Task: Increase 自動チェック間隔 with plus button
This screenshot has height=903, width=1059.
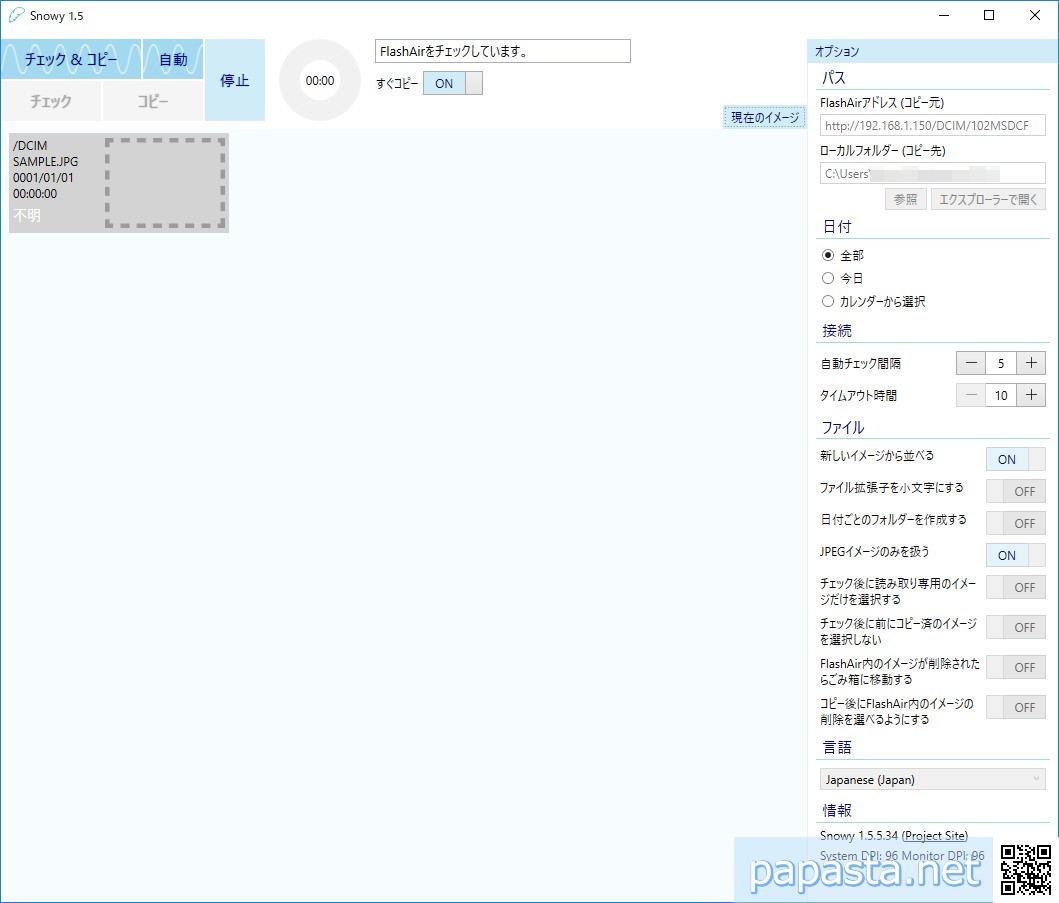Action: click(x=1031, y=364)
